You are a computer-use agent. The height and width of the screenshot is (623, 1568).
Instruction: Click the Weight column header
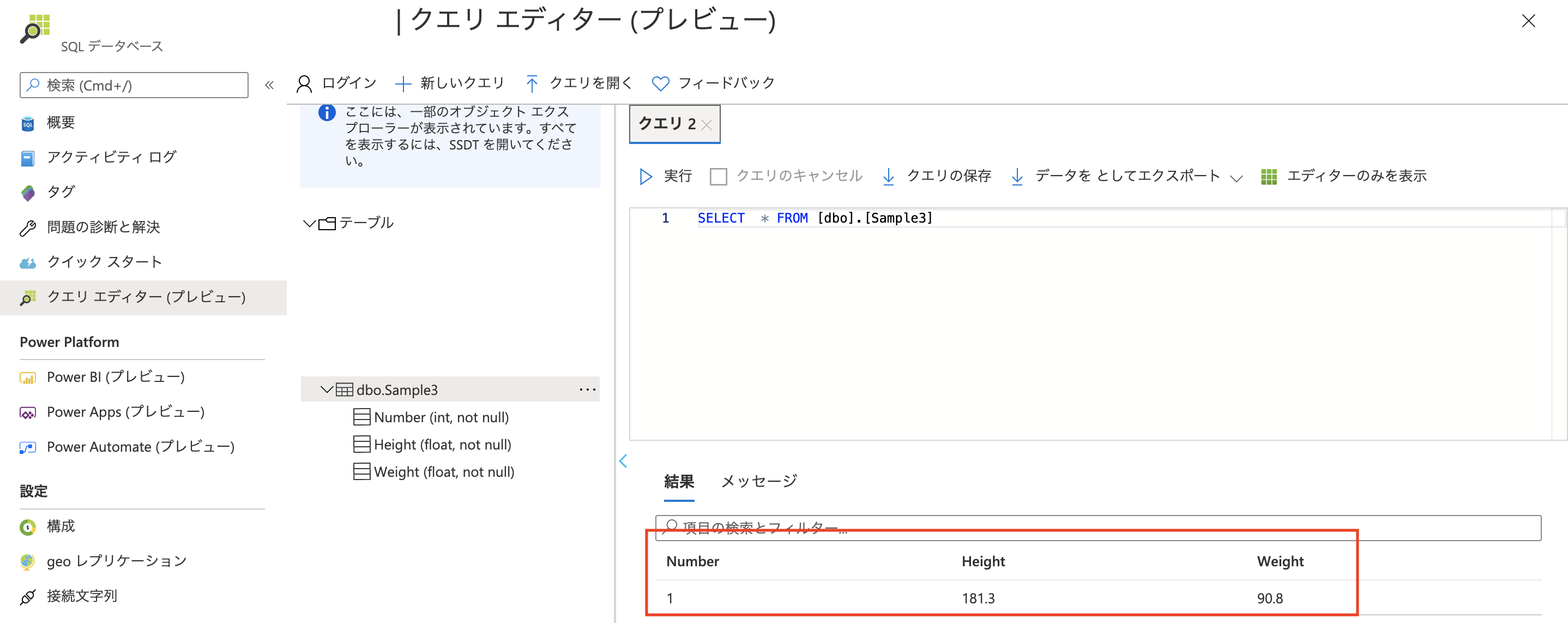[x=1280, y=561]
